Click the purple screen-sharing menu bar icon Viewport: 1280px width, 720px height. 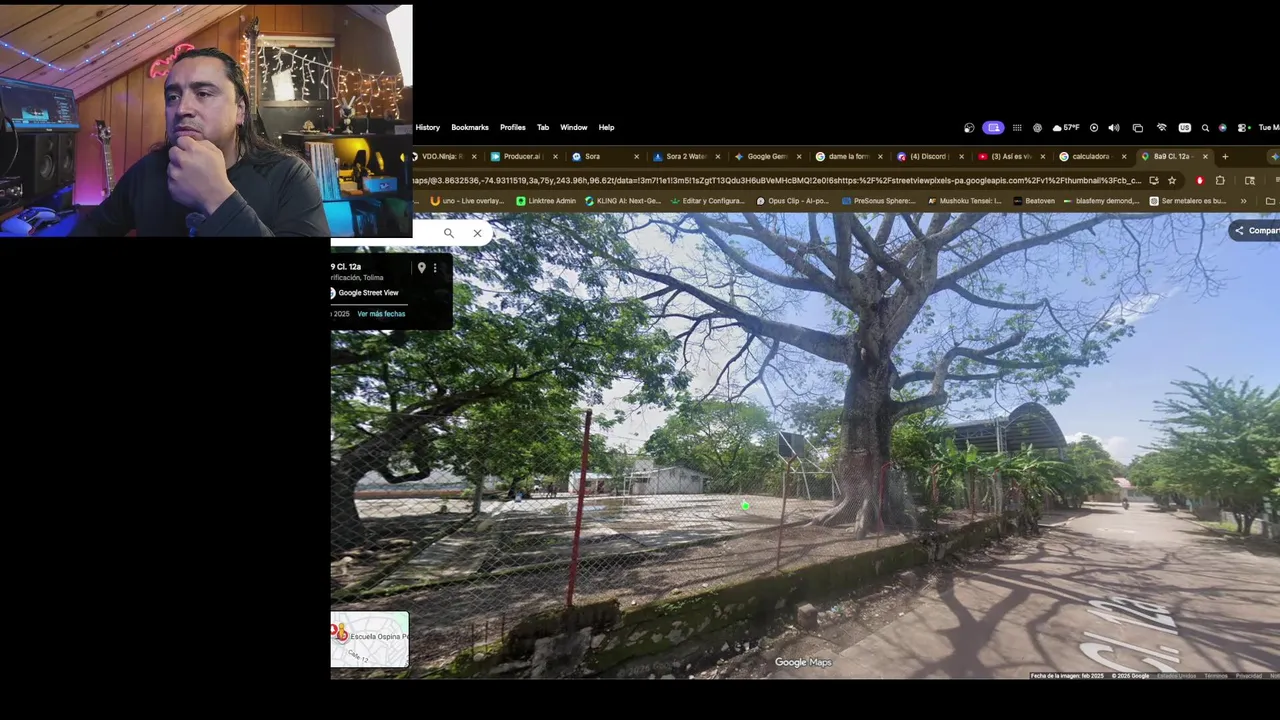click(x=993, y=128)
